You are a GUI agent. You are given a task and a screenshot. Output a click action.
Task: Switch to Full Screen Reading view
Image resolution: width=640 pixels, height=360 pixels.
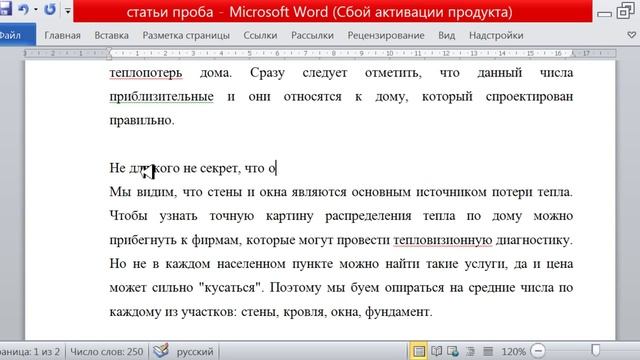pos(436,351)
